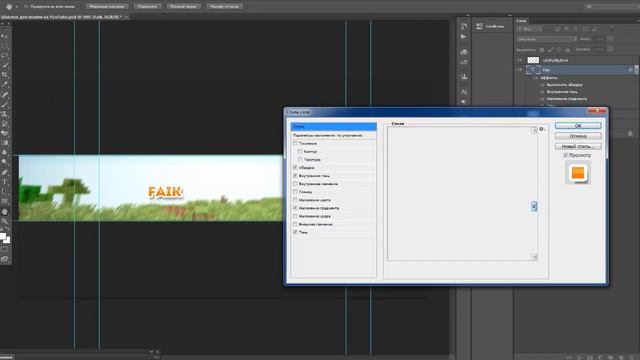Select the Eraser tool
640x360 pixels.
coord(5,133)
